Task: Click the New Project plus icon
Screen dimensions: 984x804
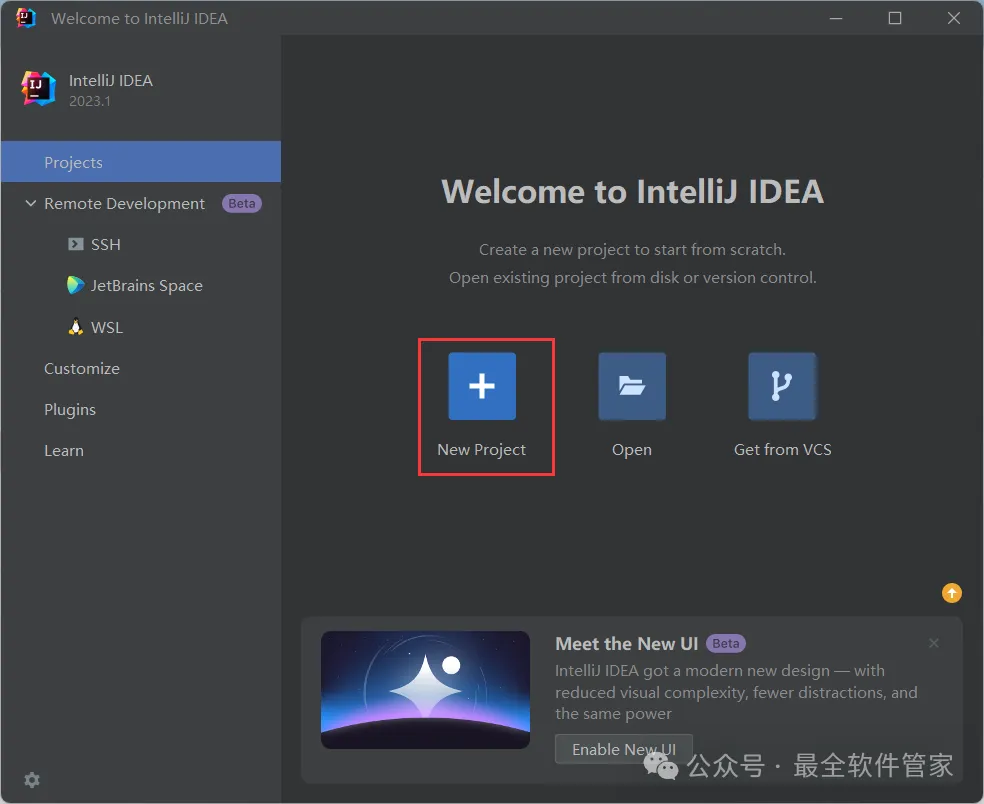Action: [482, 386]
